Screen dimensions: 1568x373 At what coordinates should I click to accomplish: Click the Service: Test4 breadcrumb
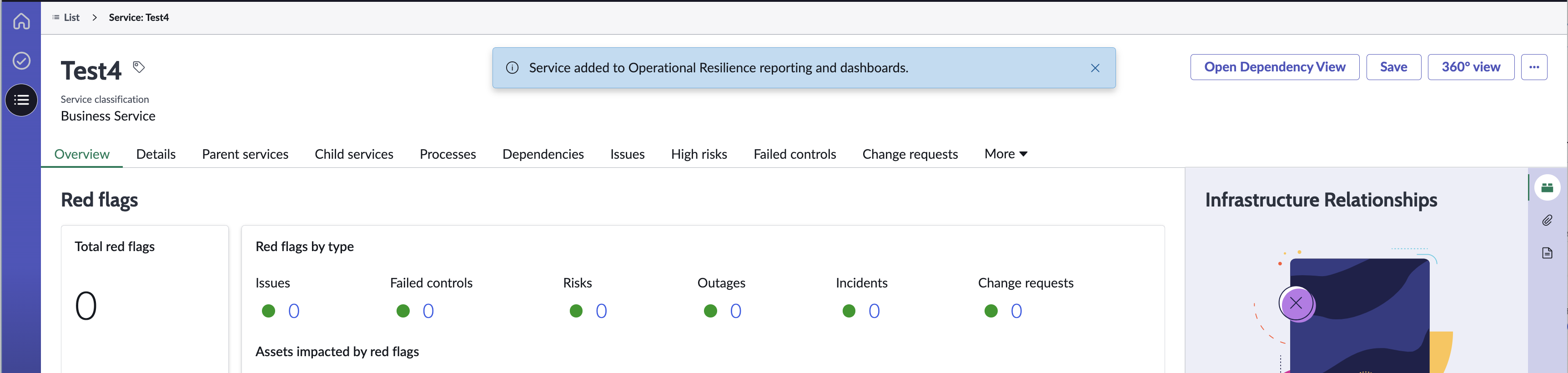click(139, 18)
